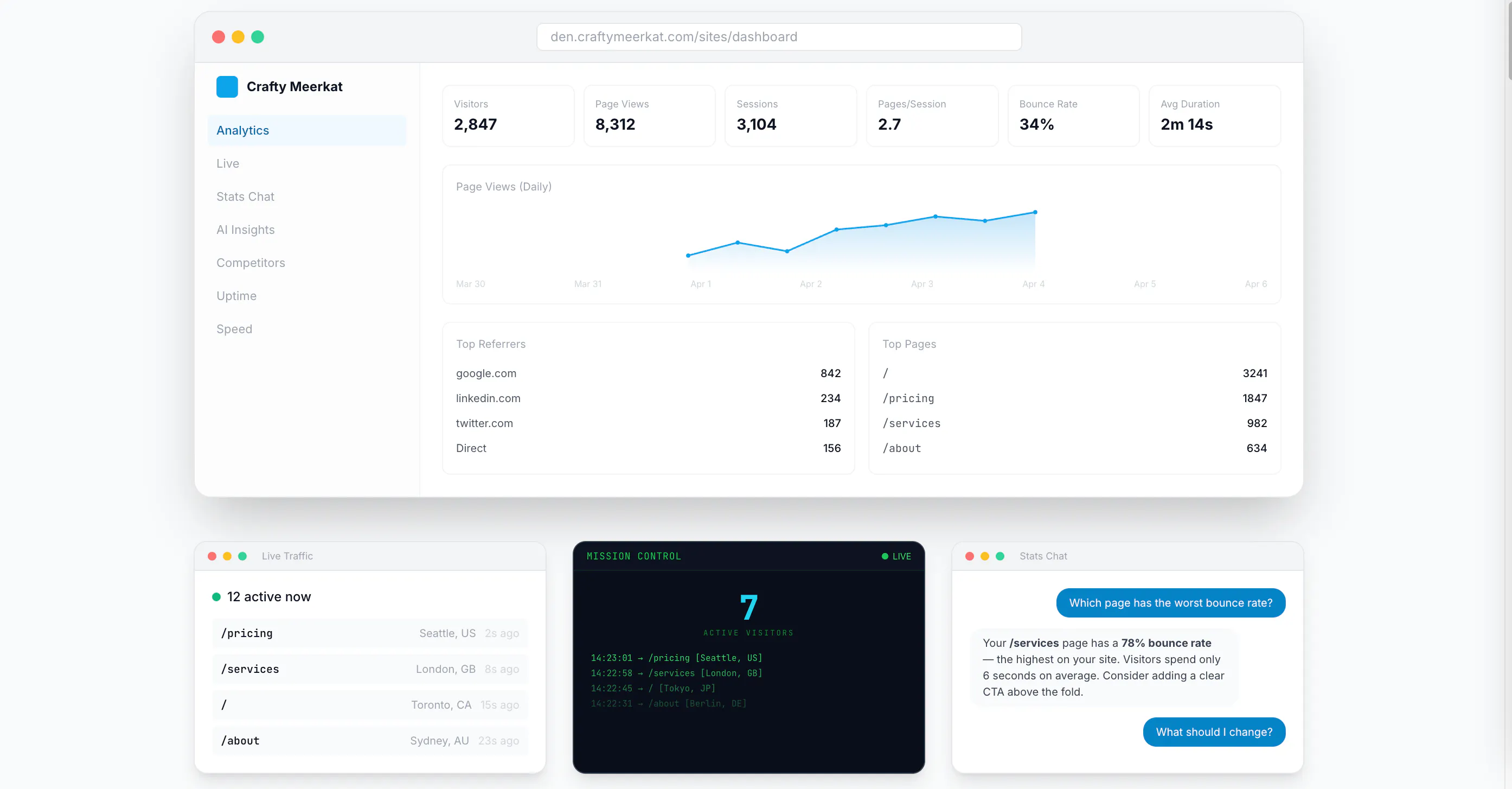The height and width of the screenshot is (789, 1512).
Task: Click the /pricing row in Top Pages
Action: coord(1074,398)
